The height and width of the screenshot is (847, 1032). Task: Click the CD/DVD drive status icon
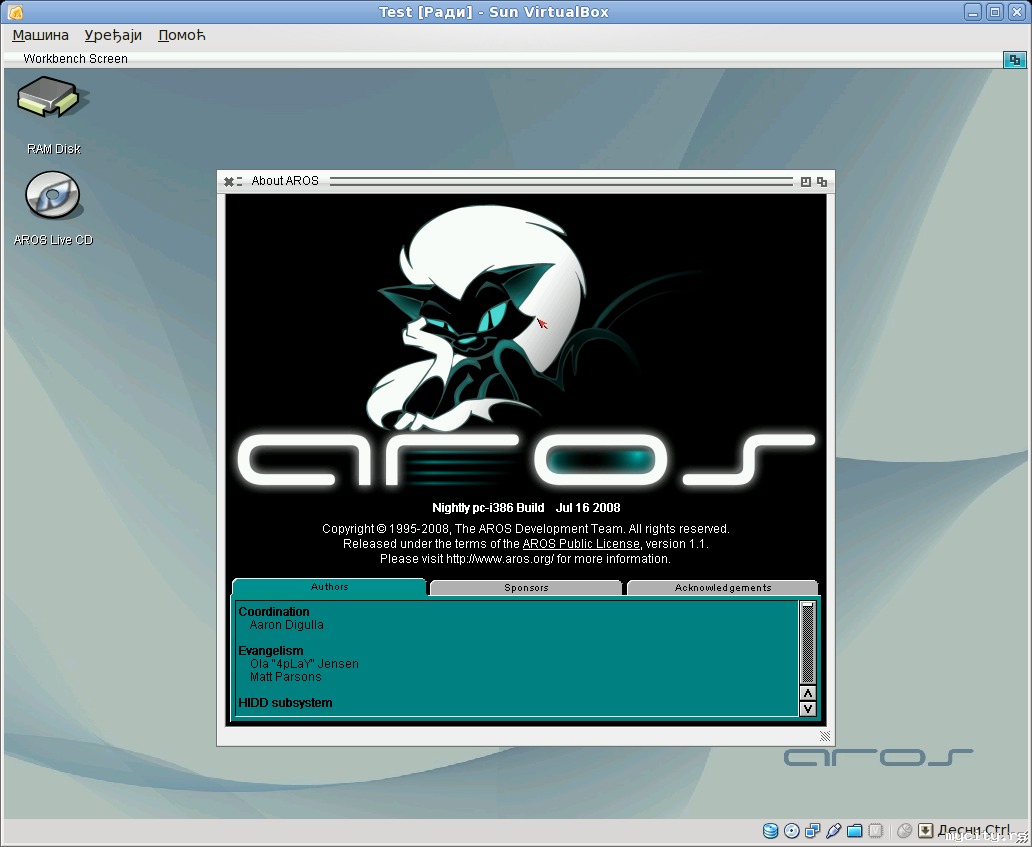pos(792,831)
